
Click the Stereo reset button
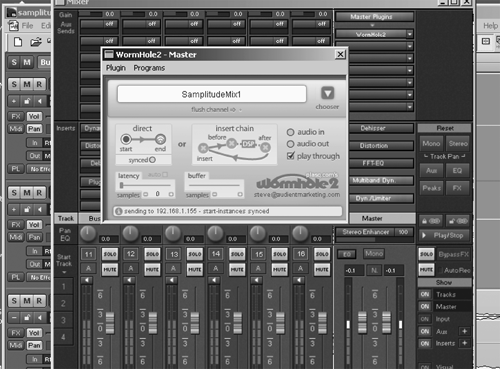(x=458, y=144)
